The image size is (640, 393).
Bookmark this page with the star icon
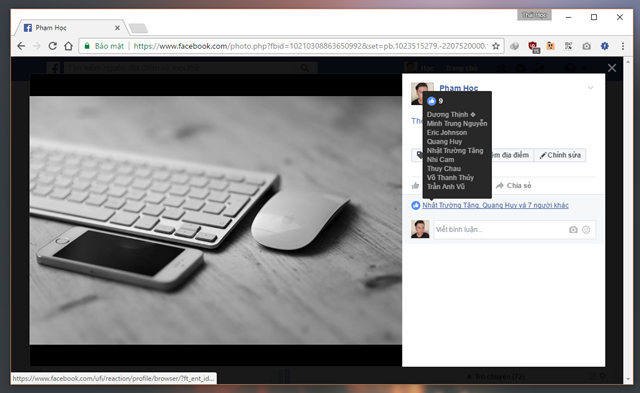(x=496, y=46)
